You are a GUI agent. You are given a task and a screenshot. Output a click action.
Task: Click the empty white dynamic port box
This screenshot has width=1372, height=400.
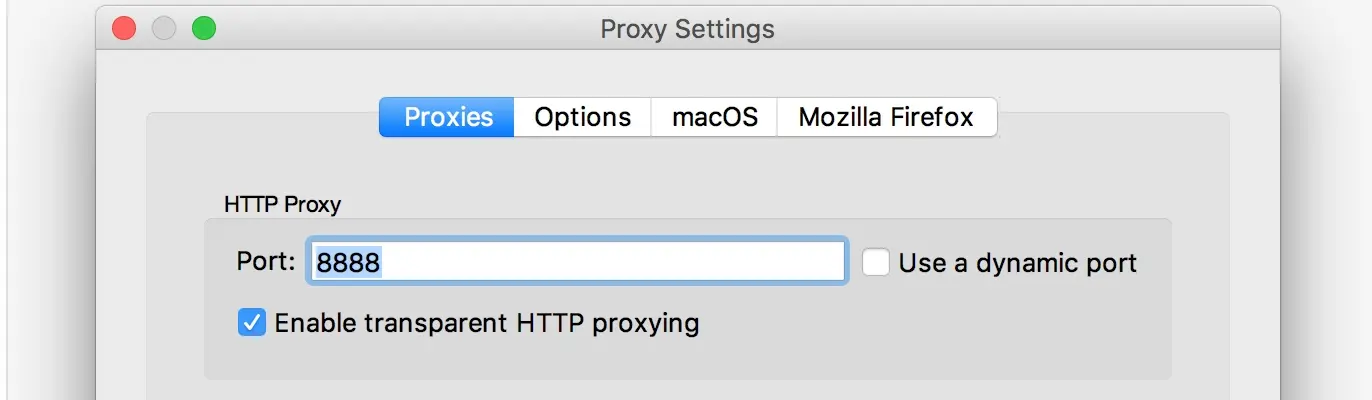[876, 262]
